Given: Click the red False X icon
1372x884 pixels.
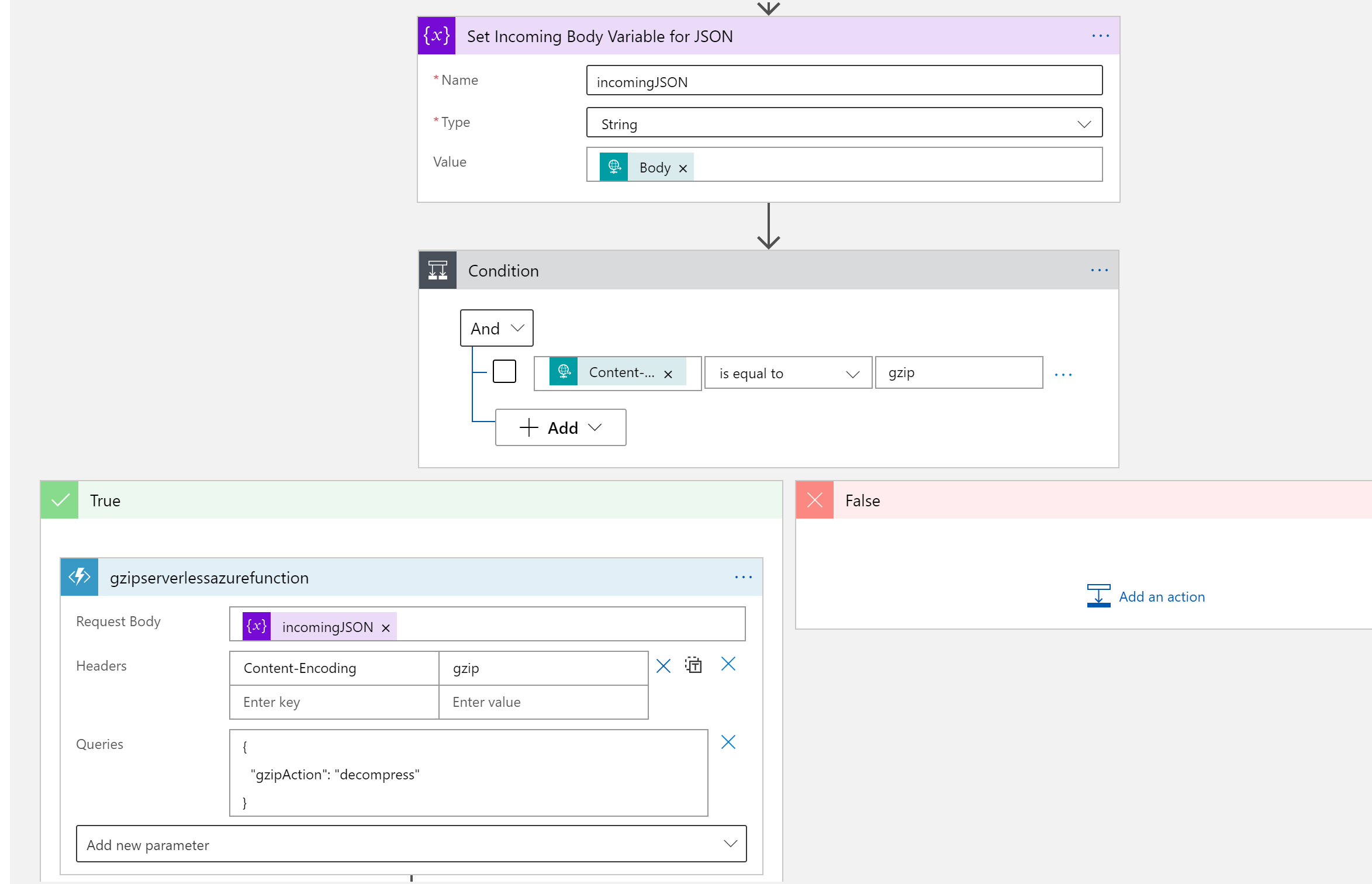Looking at the screenshot, I should point(815,500).
